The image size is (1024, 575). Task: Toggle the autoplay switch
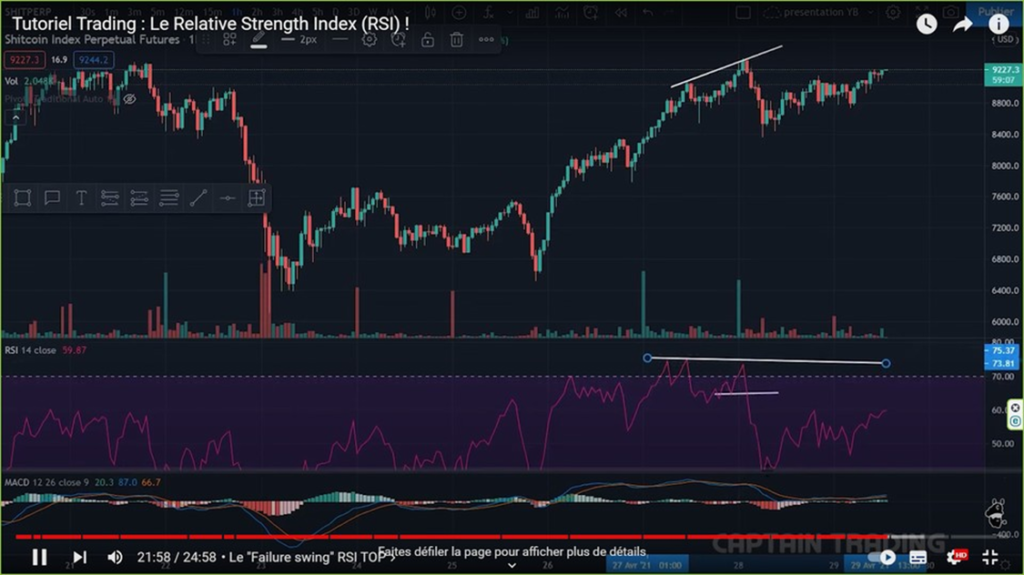(x=882, y=557)
